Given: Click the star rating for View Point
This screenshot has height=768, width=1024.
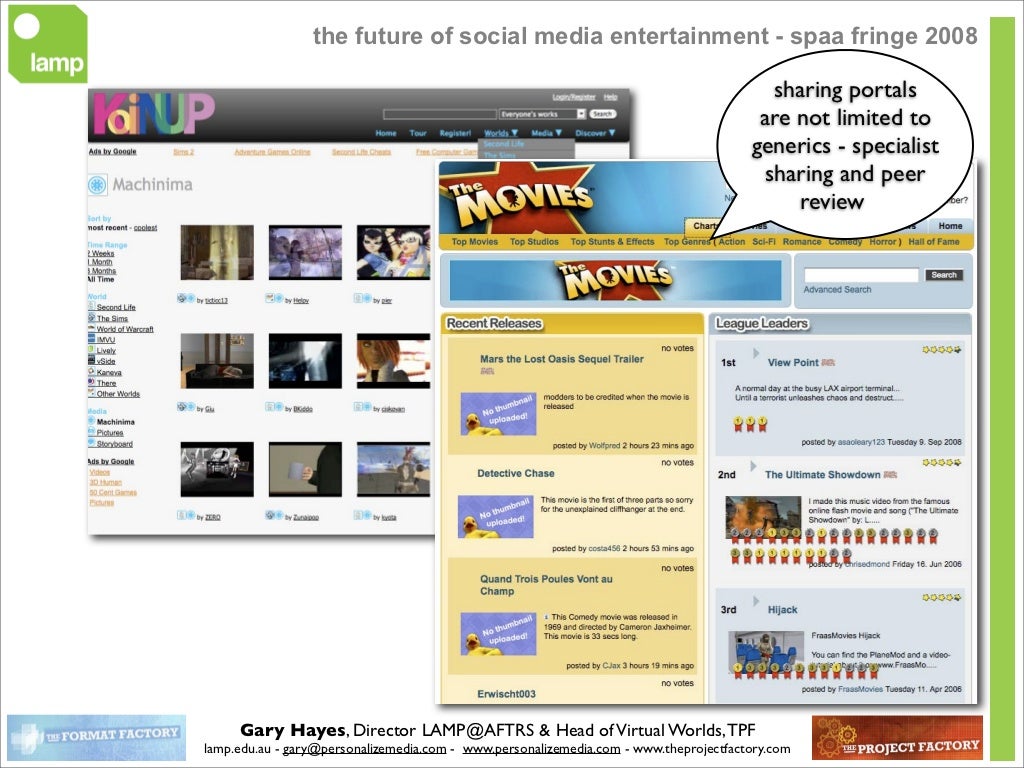Looking at the screenshot, I should tap(941, 349).
